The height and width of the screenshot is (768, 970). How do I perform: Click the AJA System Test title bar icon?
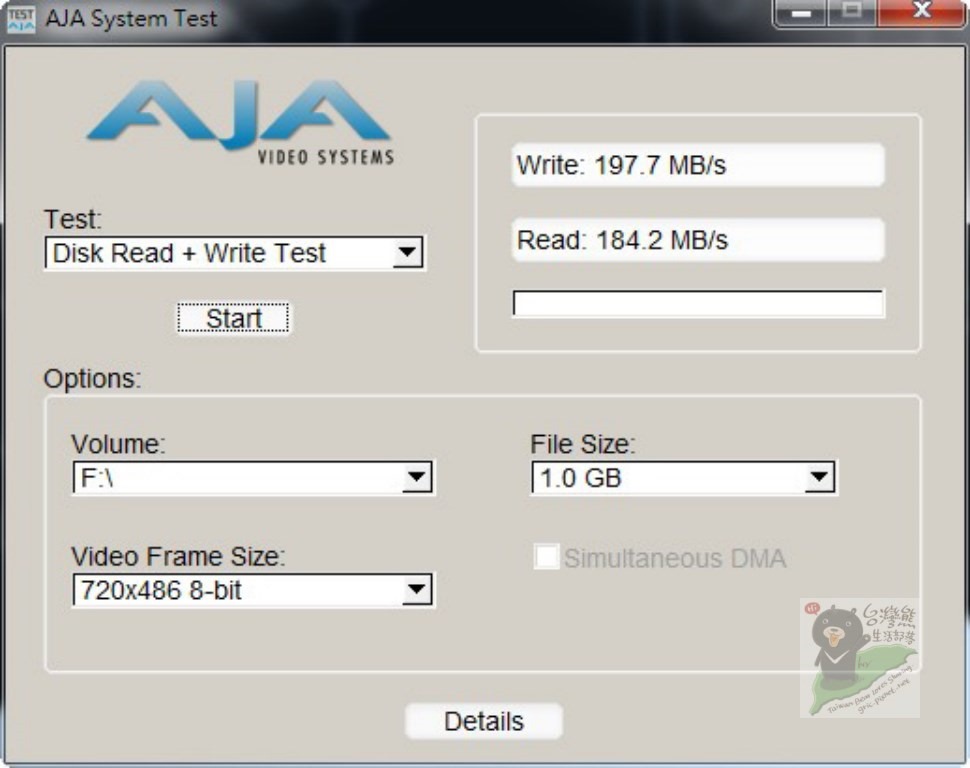21,19
